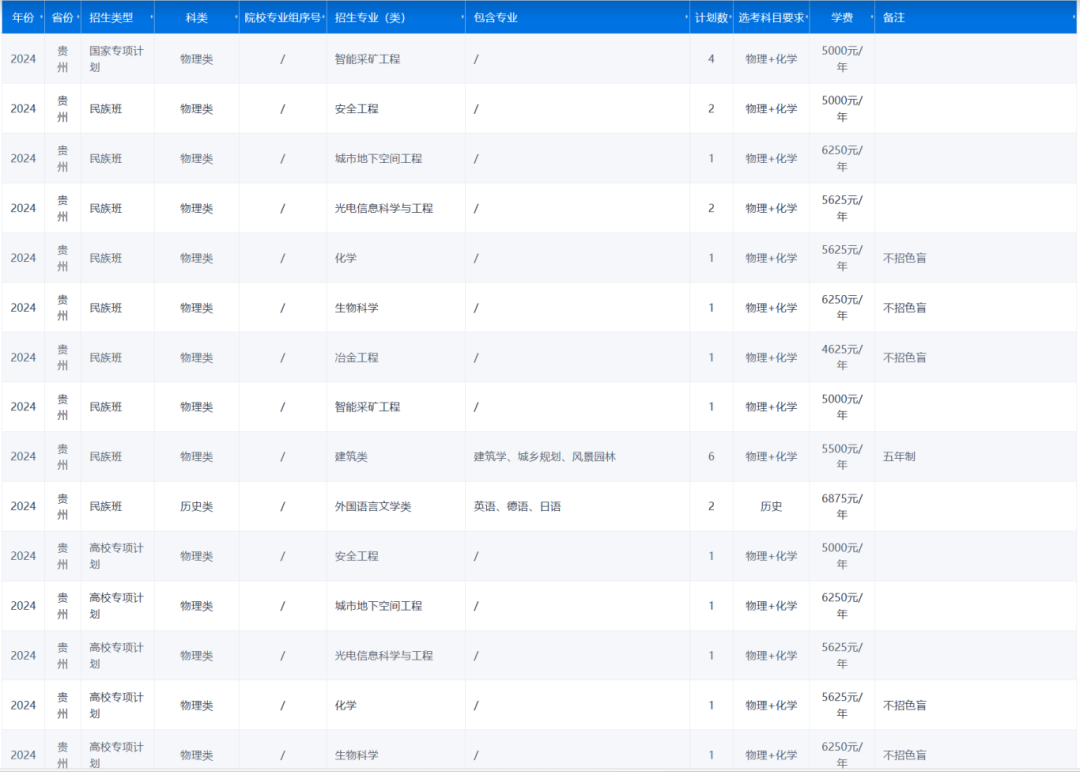Open the 学费 column filter dropdown
Image resolution: width=1080 pixels, height=772 pixels.
click(x=871, y=17)
